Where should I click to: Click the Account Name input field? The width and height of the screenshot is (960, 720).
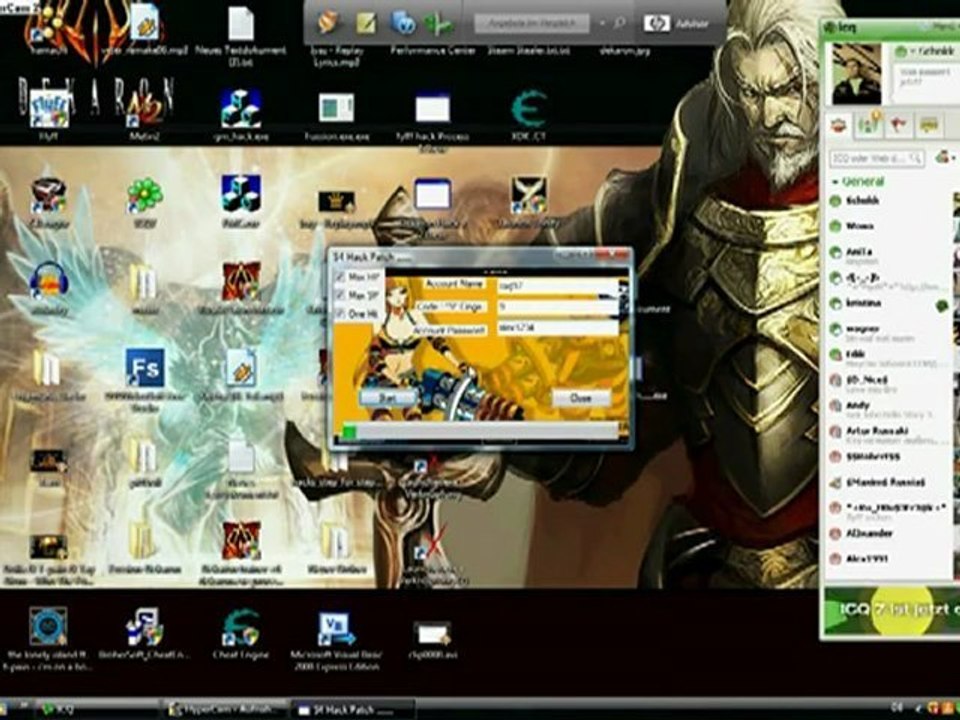click(557, 285)
